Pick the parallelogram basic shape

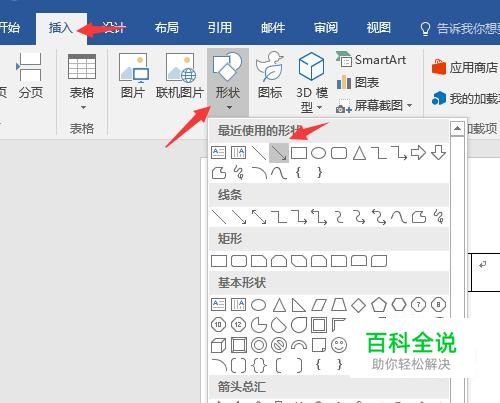319,305
